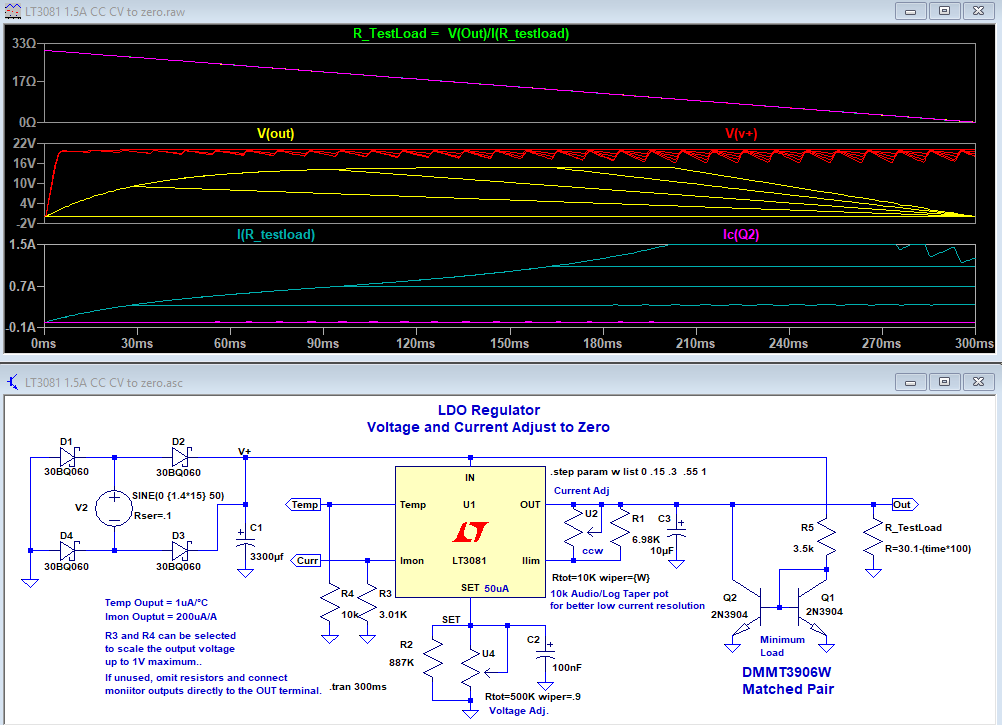Select the C1 3300µF capacitor symbol
This screenshot has width=1002, height=725.
pos(245,541)
